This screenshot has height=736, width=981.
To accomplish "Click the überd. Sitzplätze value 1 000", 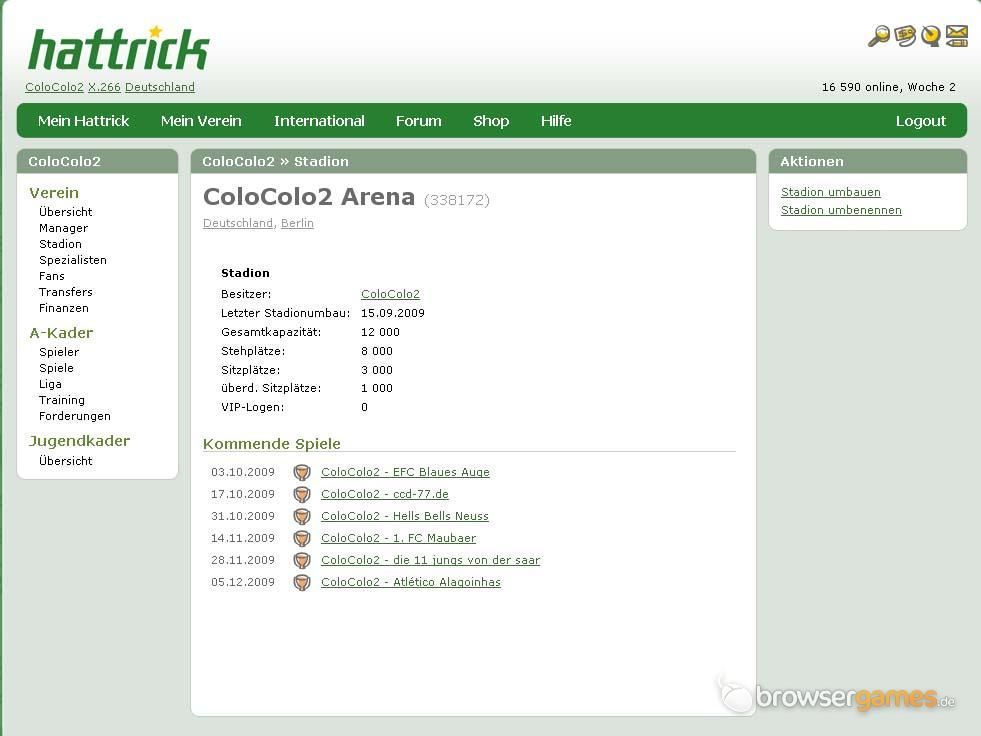I will point(377,389).
